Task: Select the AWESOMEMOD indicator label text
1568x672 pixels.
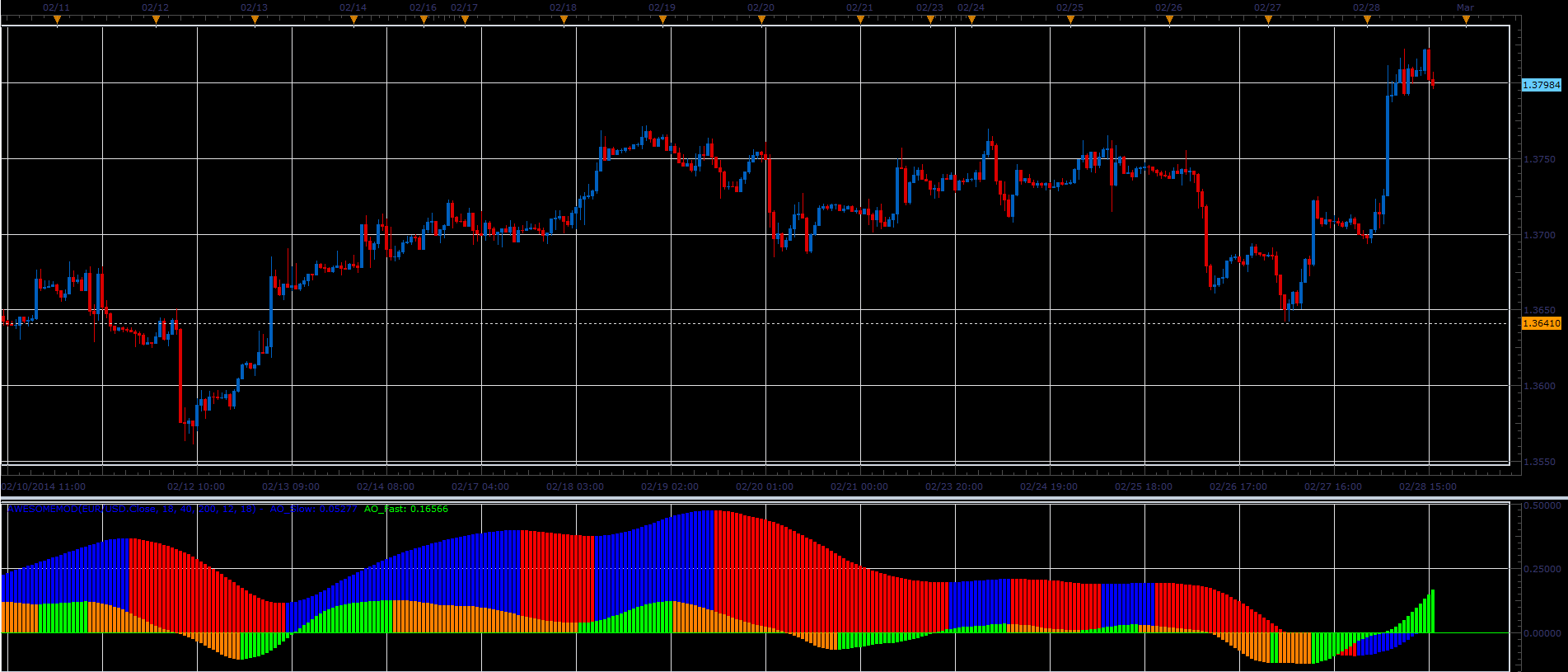Action: [132, 509]
